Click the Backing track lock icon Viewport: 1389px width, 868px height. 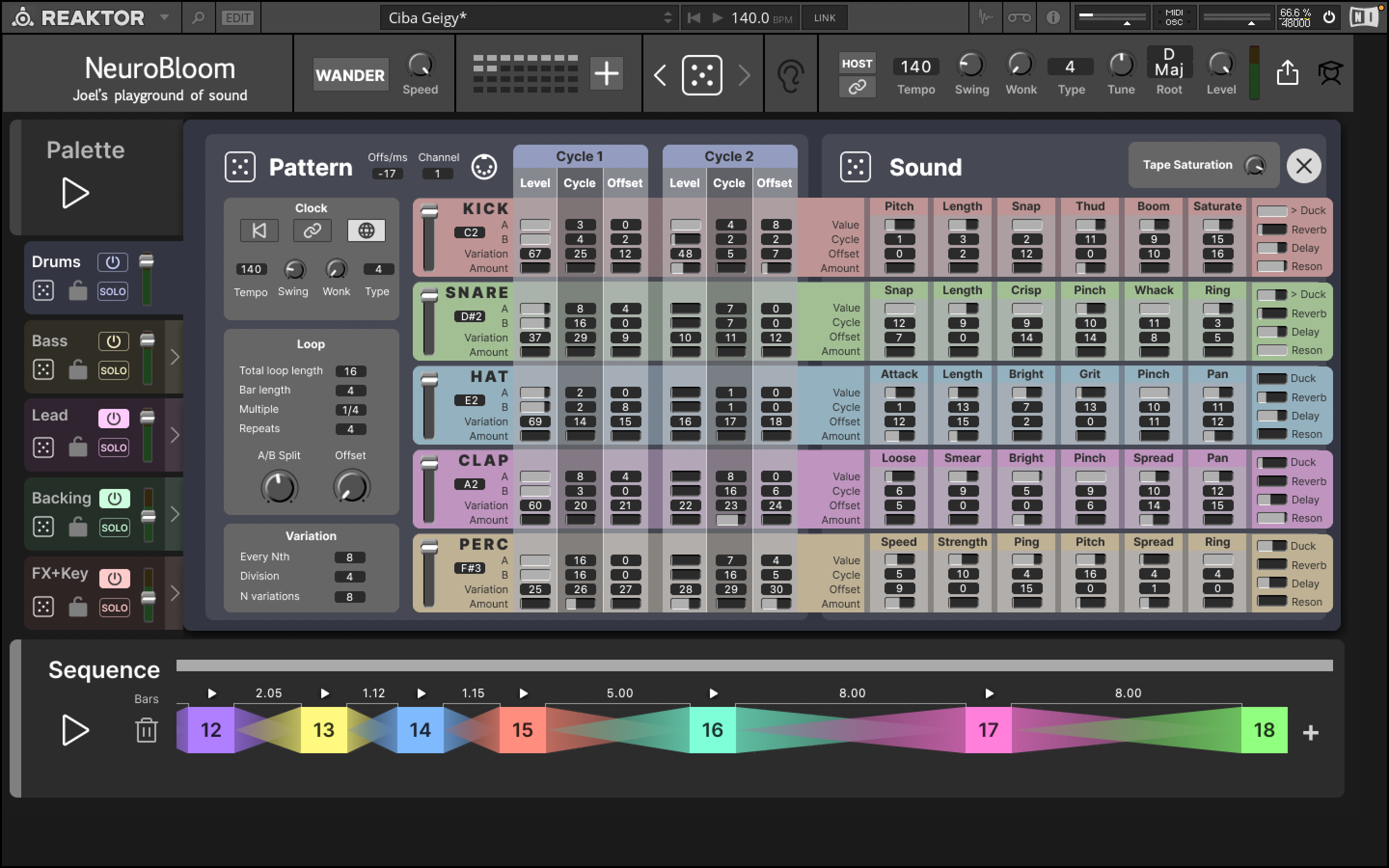tap(78, 527)
